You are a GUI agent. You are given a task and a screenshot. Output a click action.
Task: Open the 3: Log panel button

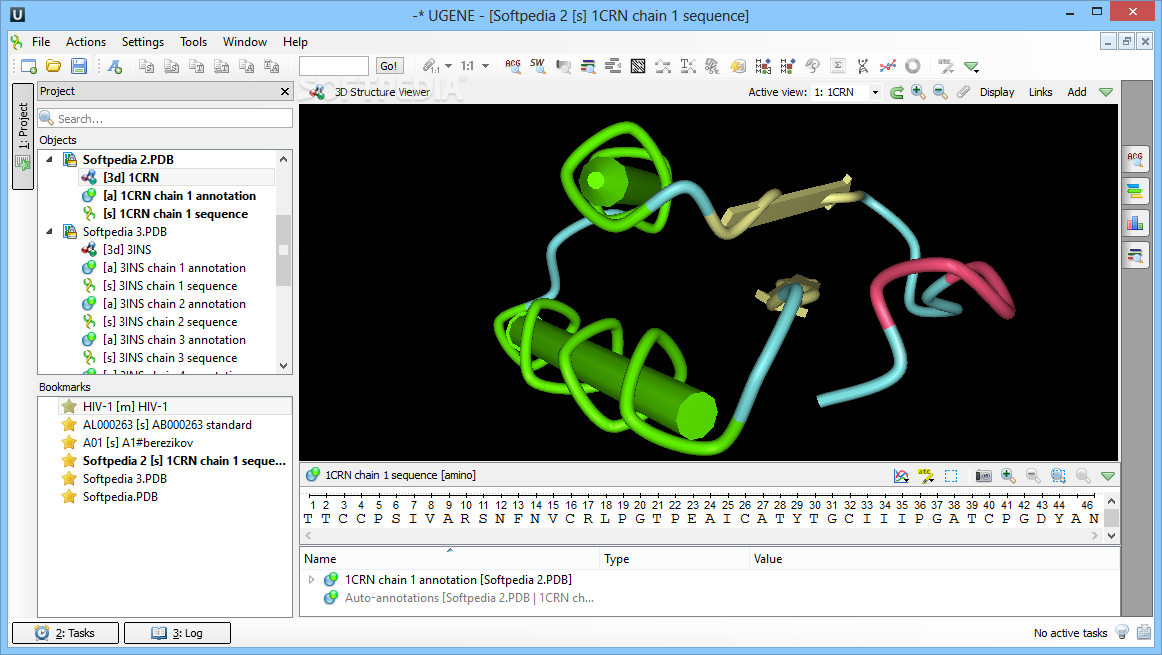[x=177, y=633]
